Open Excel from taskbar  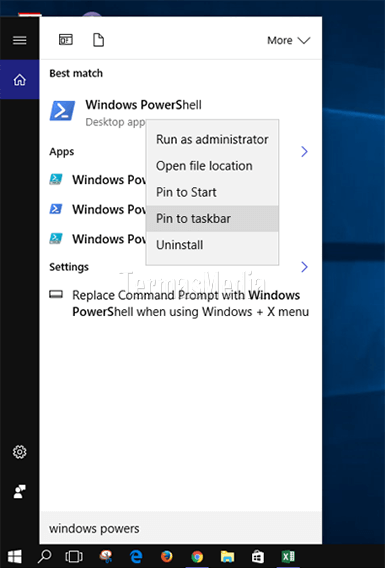click(288, 556)
